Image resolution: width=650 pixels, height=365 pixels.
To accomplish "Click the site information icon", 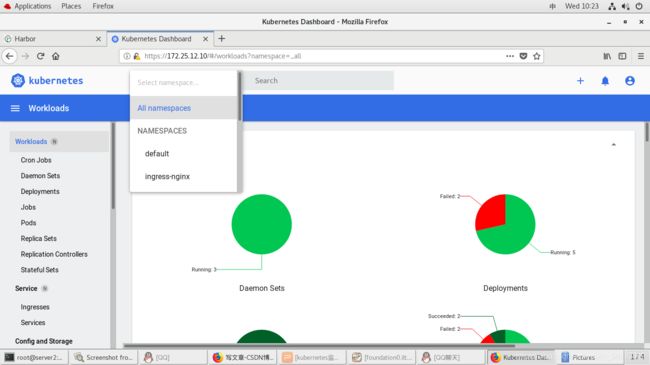I will click(x=127, y=56).
